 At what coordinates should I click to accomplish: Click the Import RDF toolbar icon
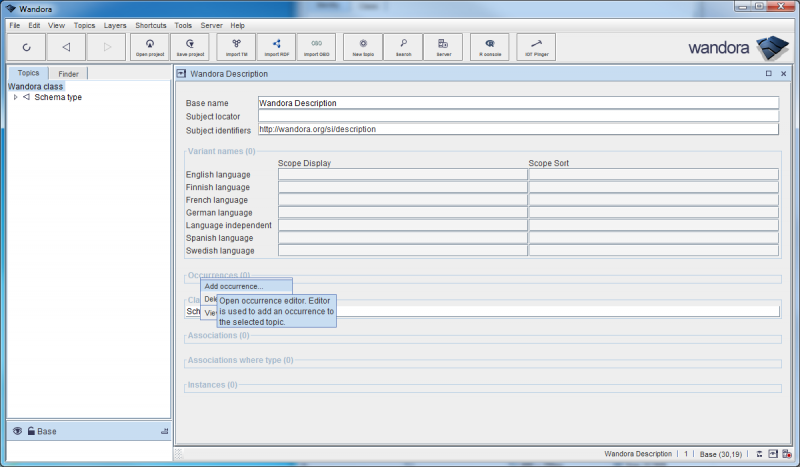(x=276, y=47)
